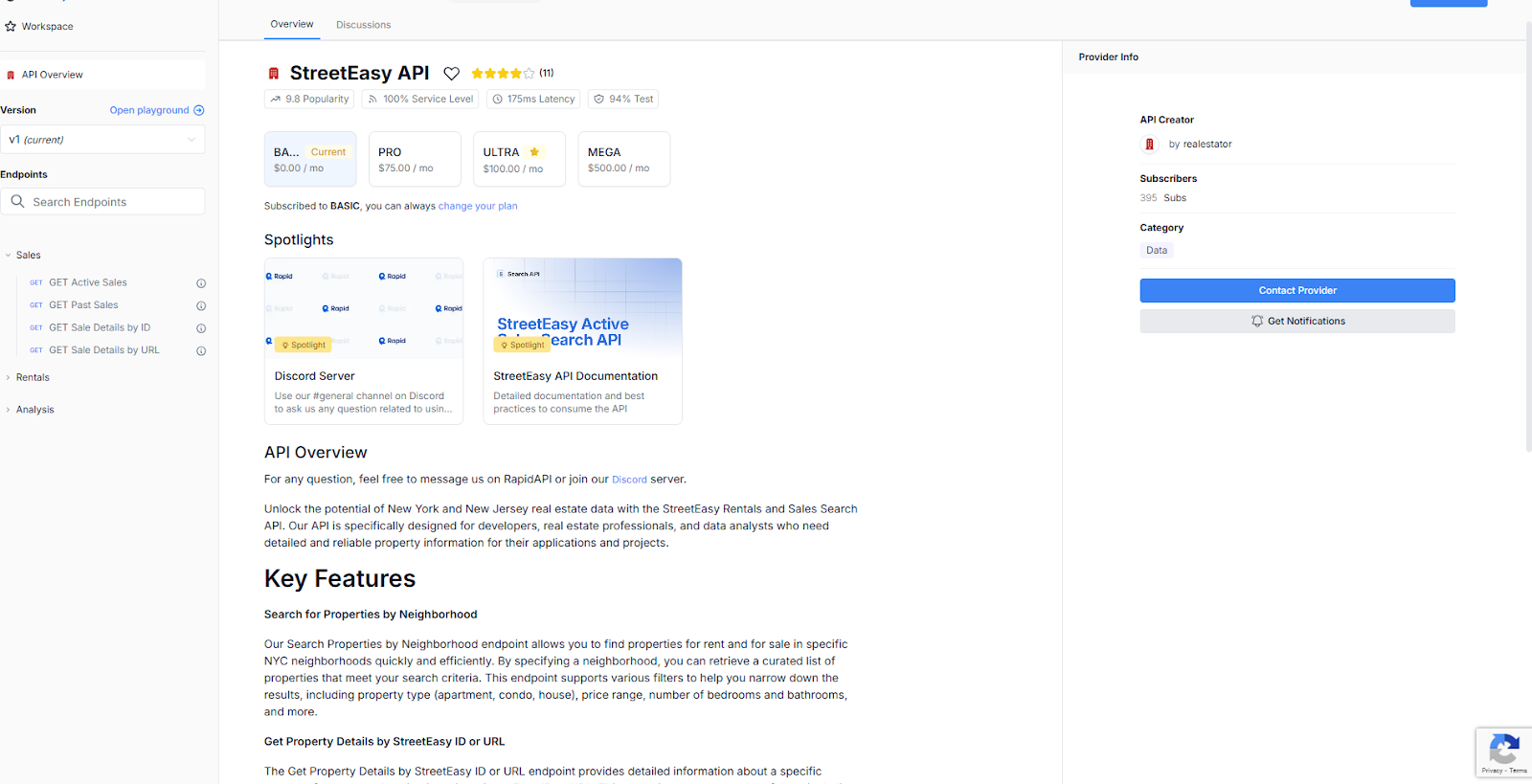Select the ULTRA $100.00 plan card
The width and height of the screenshot is (1532, 784).
pyautogui.click(x=519, y=159)
